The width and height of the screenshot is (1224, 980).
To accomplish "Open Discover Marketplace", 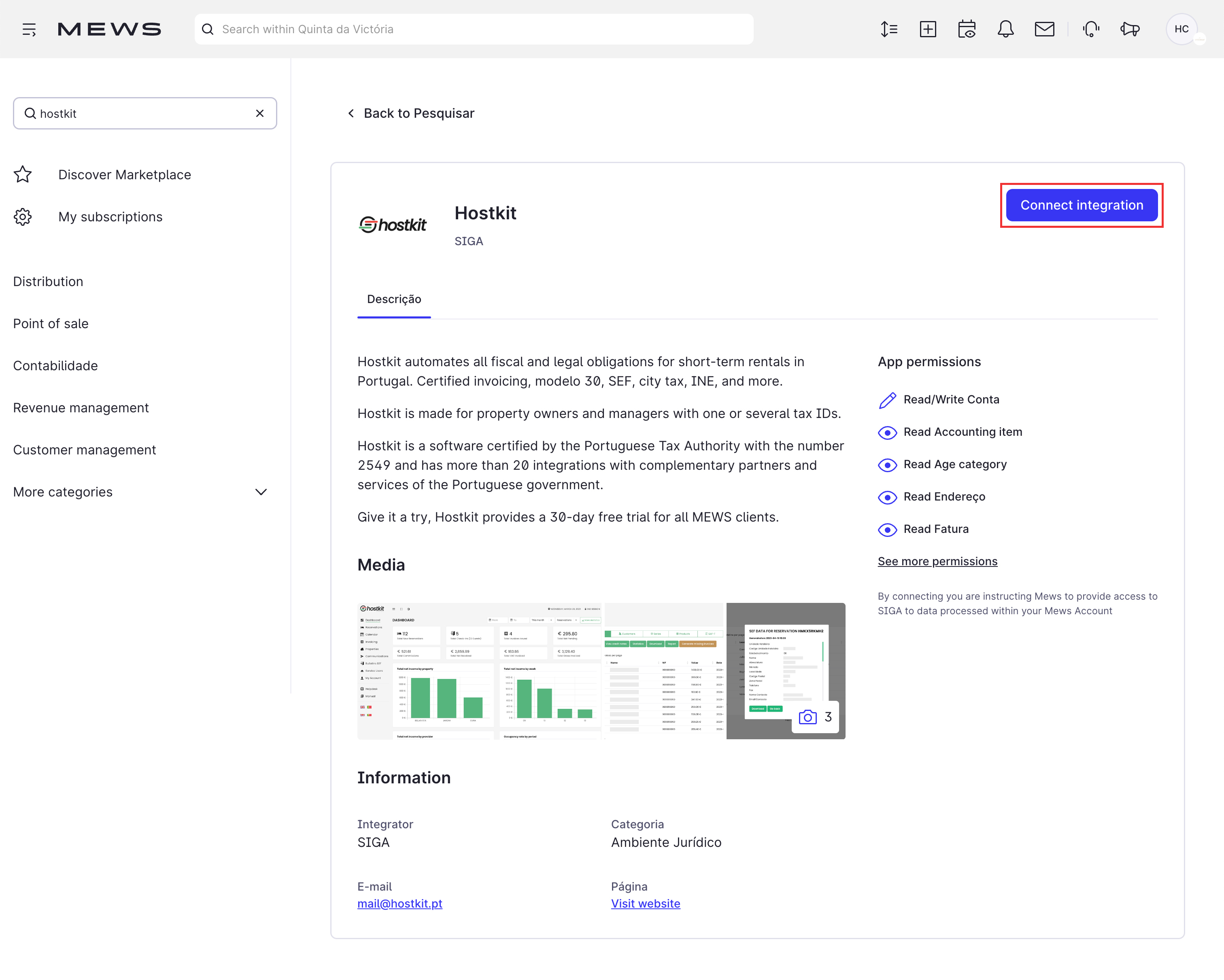I will coord(124,174).
